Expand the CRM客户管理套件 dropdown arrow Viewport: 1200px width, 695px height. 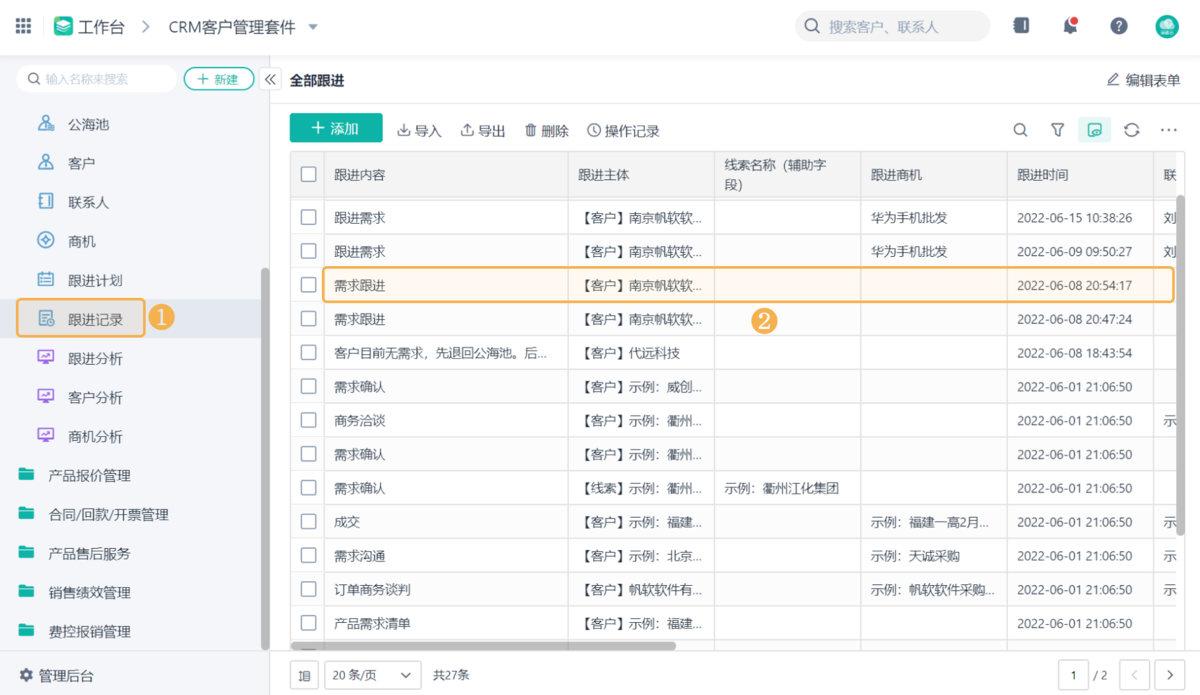[313, 27]
